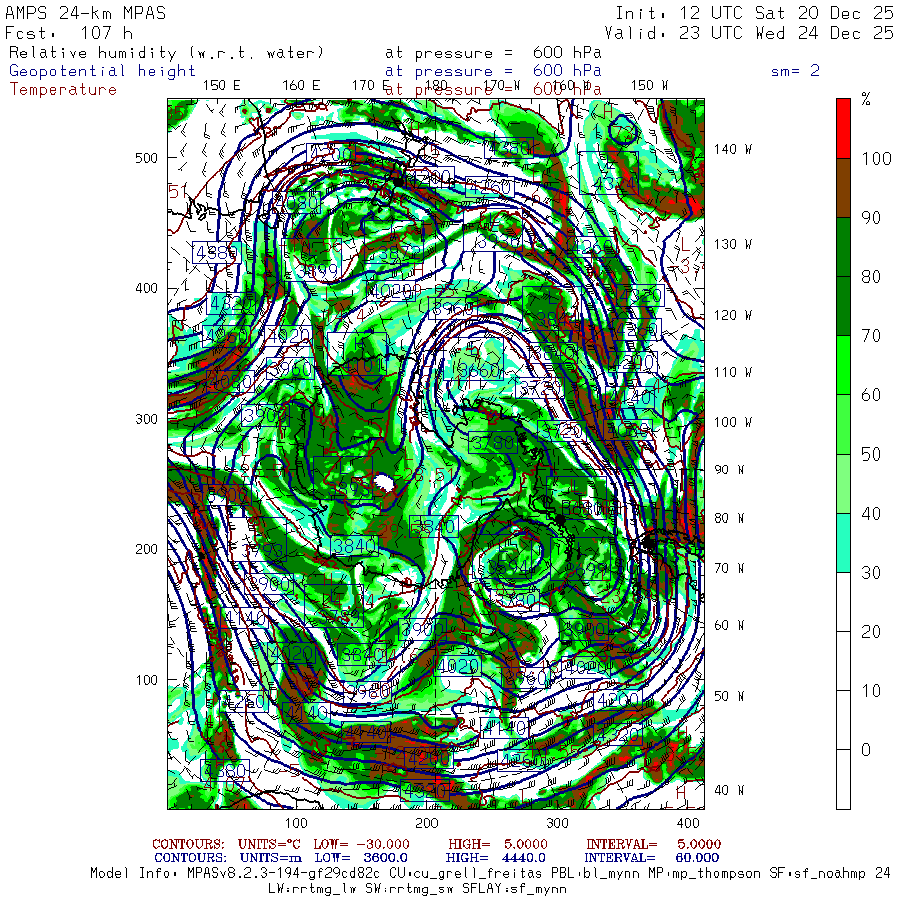Click the bright green 60-70 percent colorbar segment
This screenshot has height=900, width=900.
point(843,365)
